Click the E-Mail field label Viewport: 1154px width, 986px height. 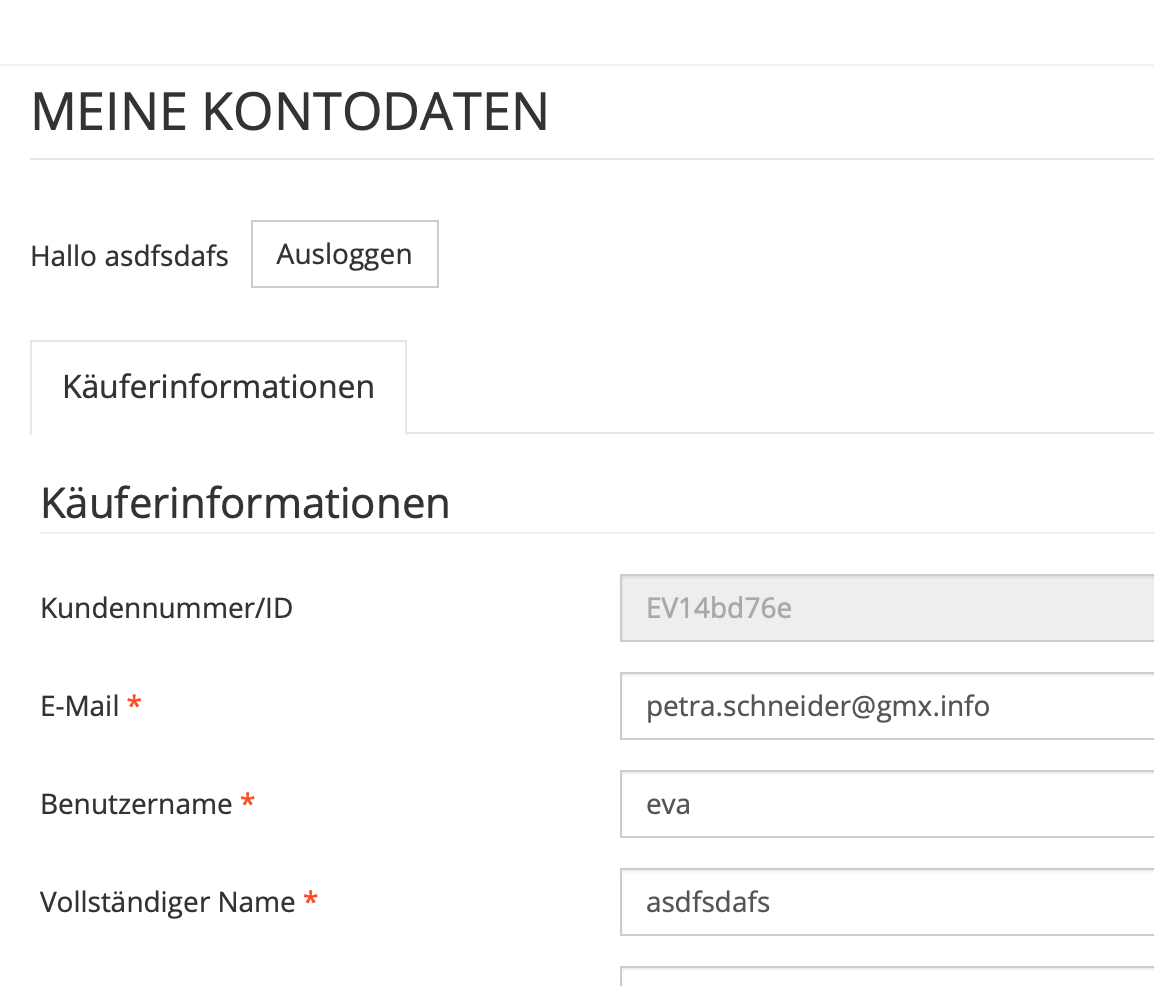point(79,707)
